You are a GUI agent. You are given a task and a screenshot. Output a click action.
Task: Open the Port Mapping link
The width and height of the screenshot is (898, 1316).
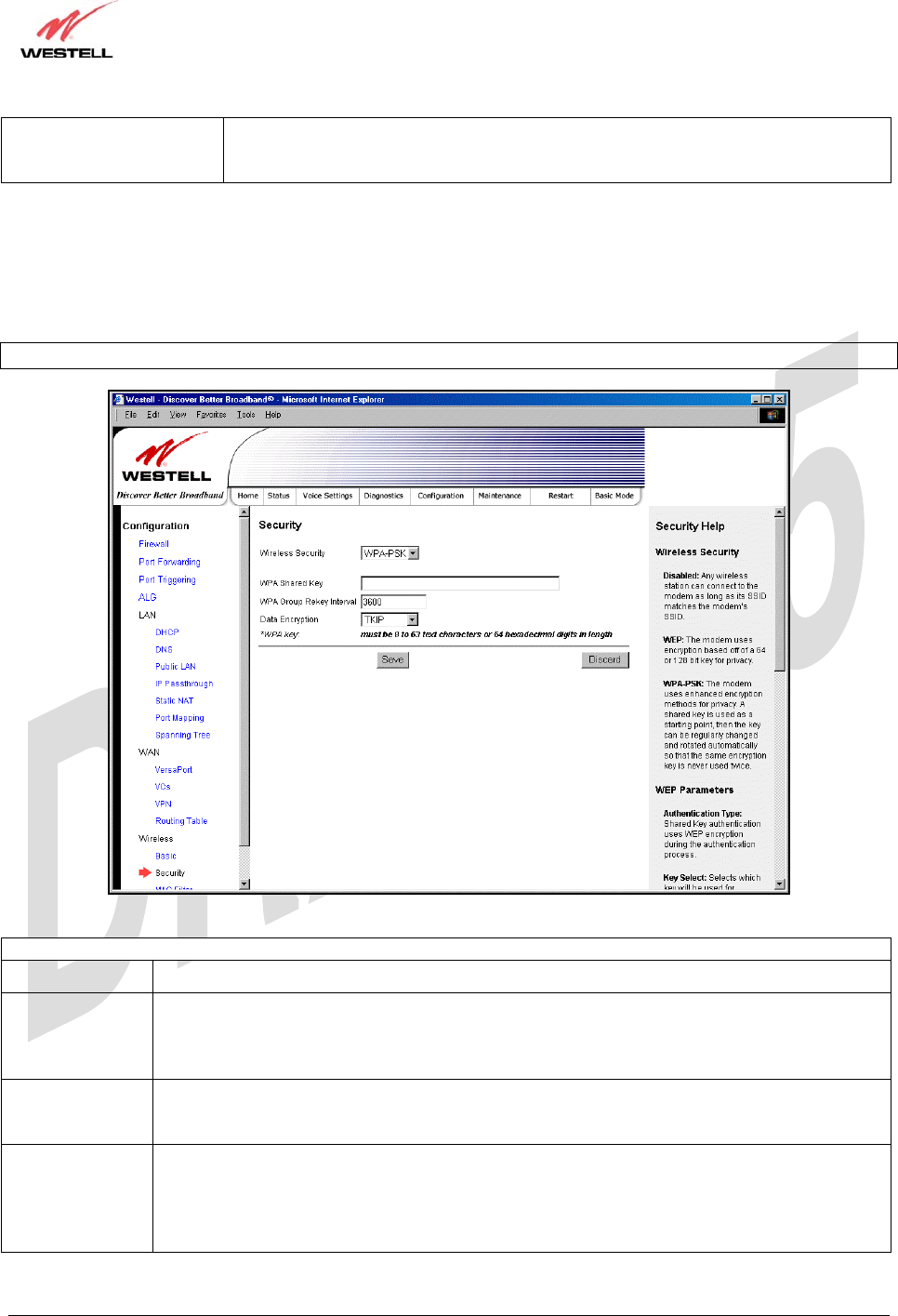pyautogui.click(x=179, y=718)
